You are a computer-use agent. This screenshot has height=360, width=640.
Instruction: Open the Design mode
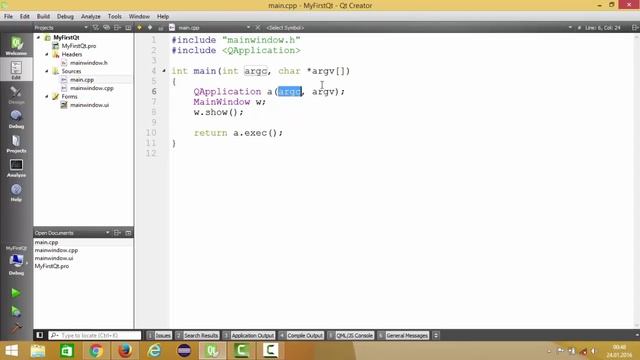[16, 95]
